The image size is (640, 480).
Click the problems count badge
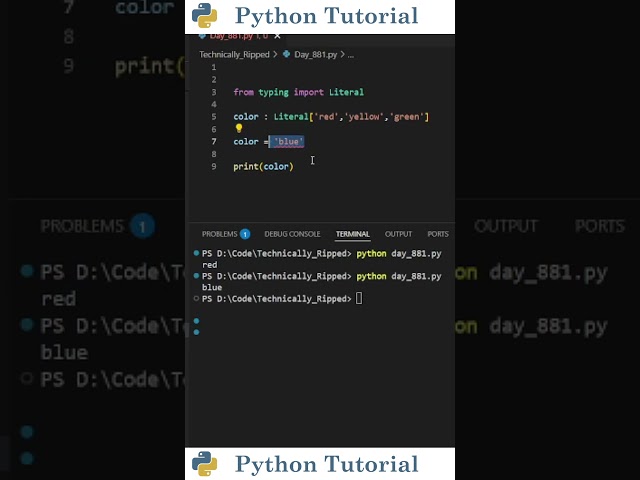[245, 234]
